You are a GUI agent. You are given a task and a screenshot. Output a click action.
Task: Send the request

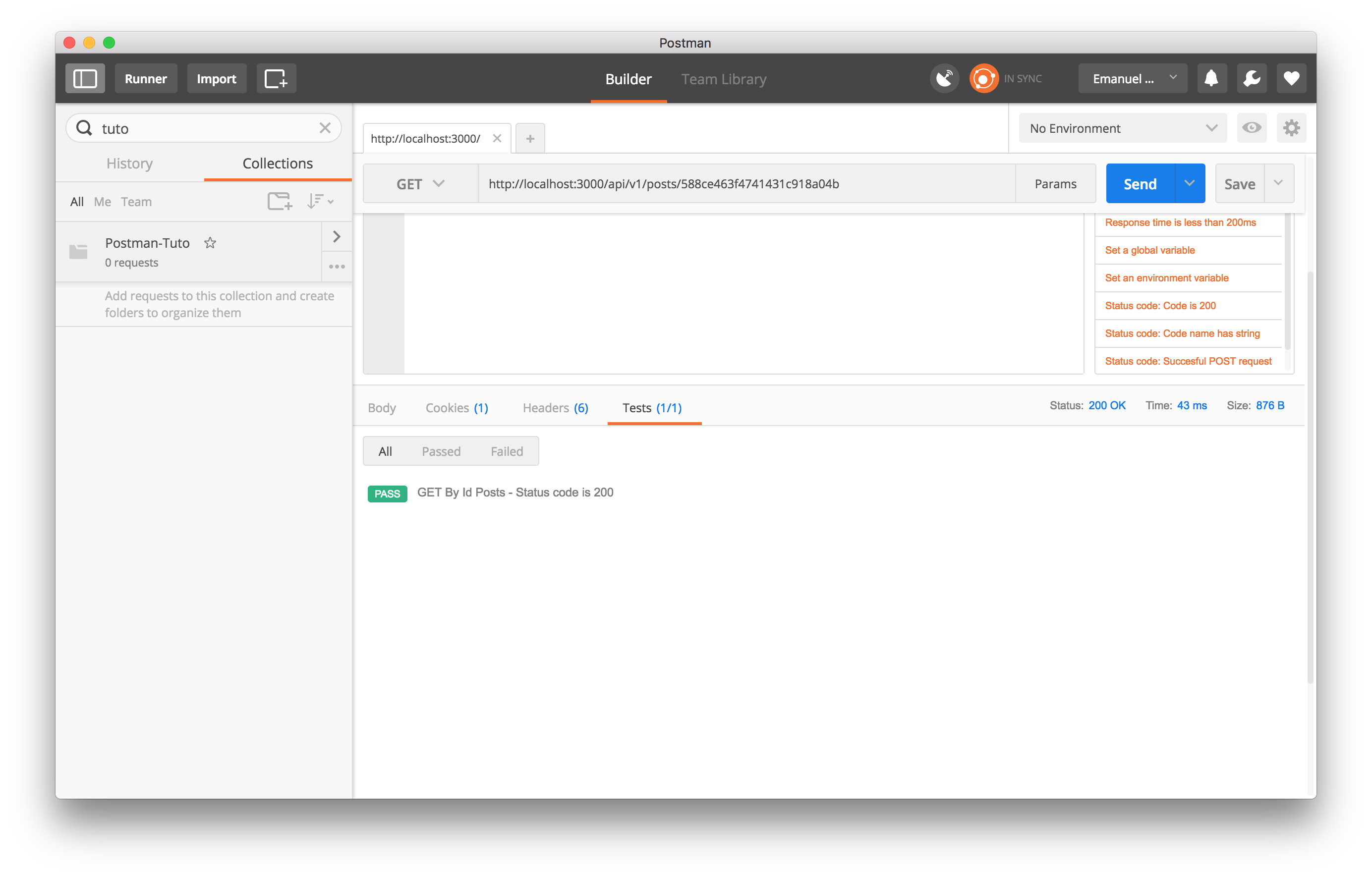click(x=1141, y=184)
